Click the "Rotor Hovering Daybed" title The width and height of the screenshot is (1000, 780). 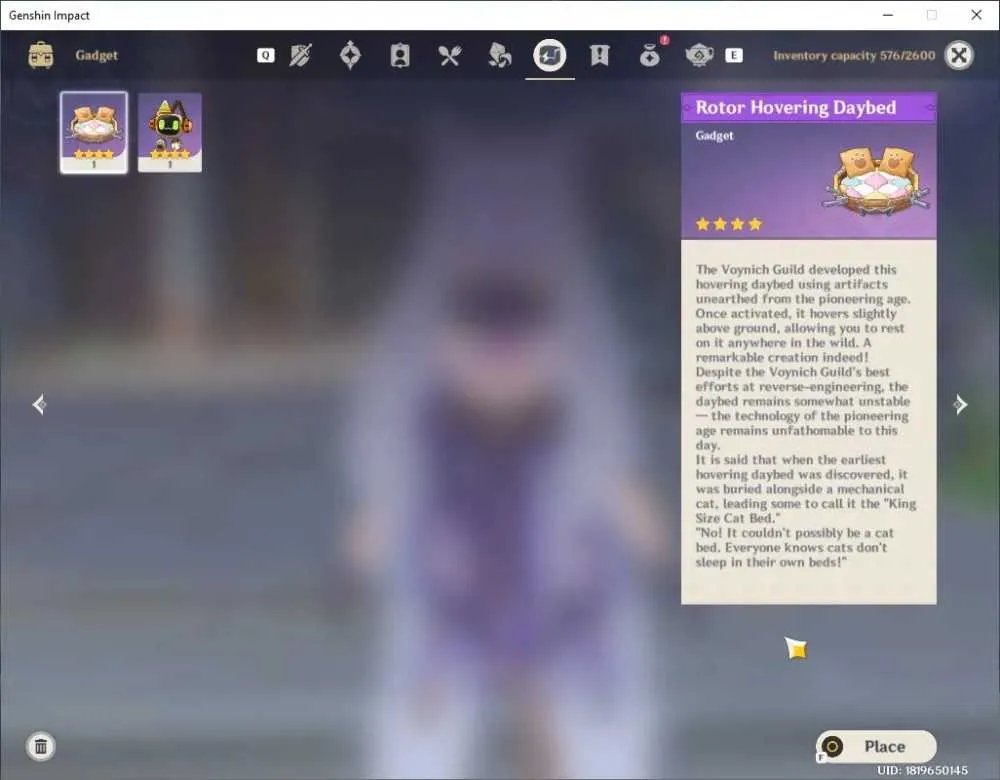795,107
